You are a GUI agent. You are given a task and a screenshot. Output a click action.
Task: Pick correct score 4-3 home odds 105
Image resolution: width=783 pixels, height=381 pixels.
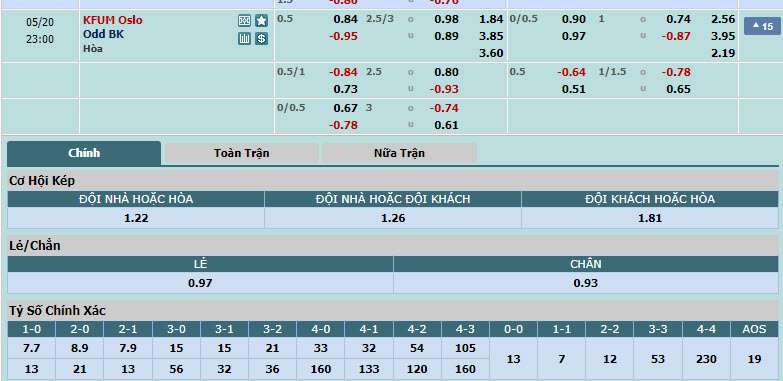(x=465, y=348)
